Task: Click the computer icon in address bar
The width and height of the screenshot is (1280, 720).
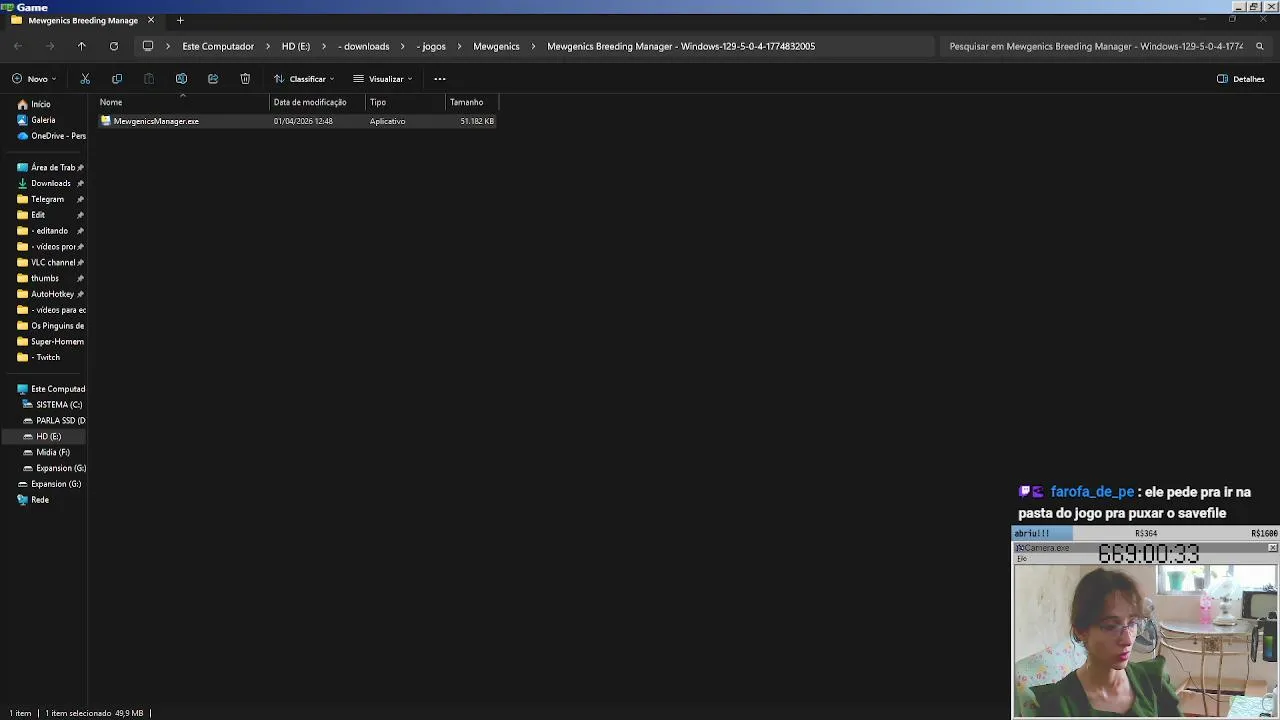Action: 148,46
